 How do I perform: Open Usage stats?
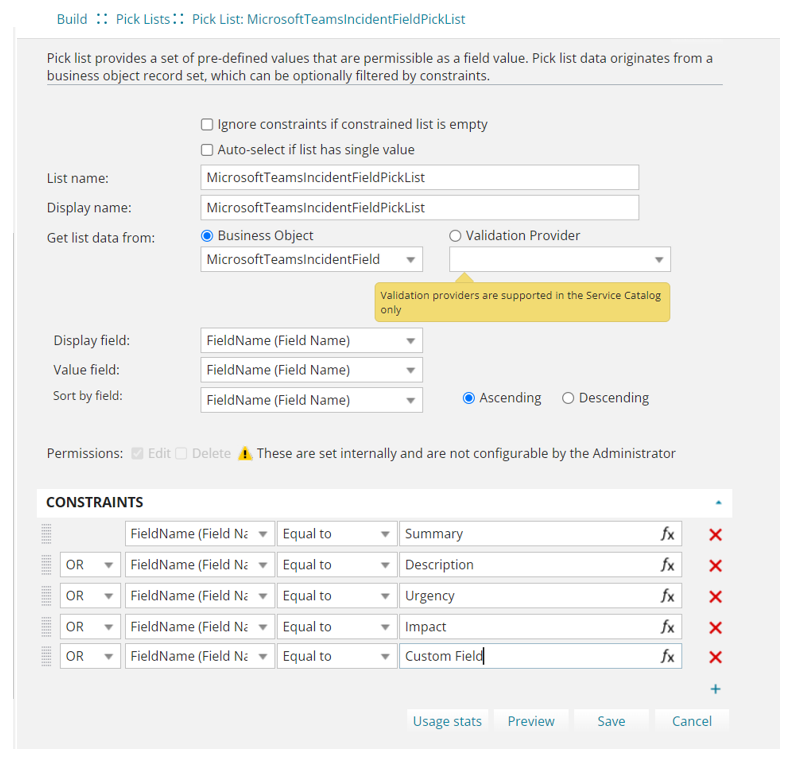pyautogui.click(x=447, y=721)
